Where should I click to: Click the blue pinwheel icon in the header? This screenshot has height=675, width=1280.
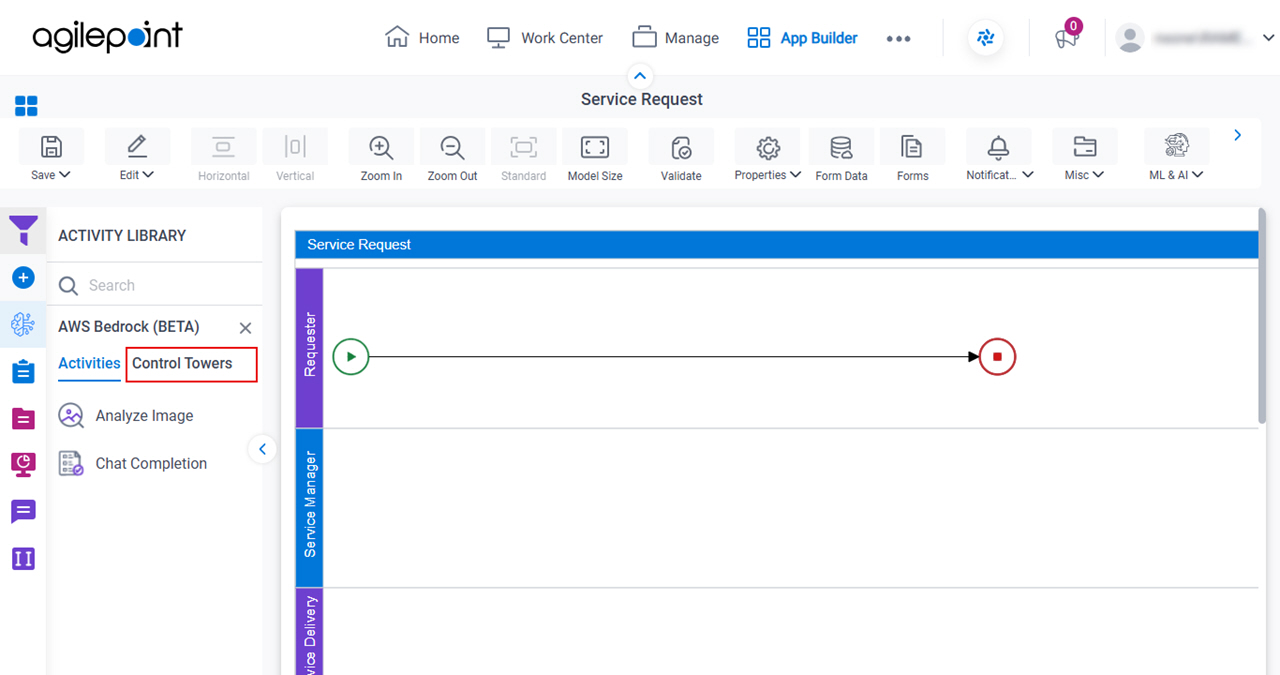986,38
